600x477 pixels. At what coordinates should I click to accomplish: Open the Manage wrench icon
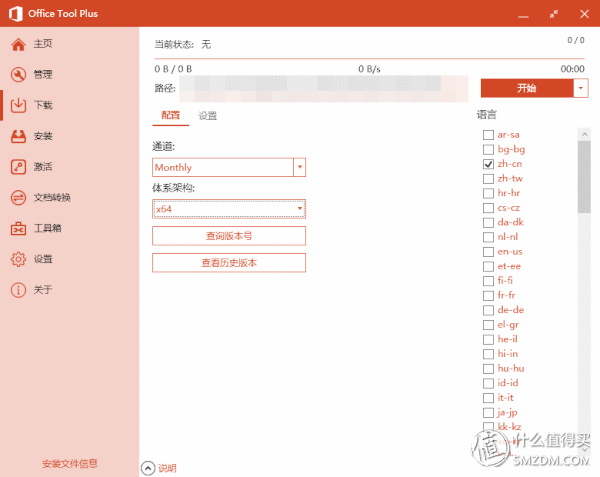click(x=18, y=75)
